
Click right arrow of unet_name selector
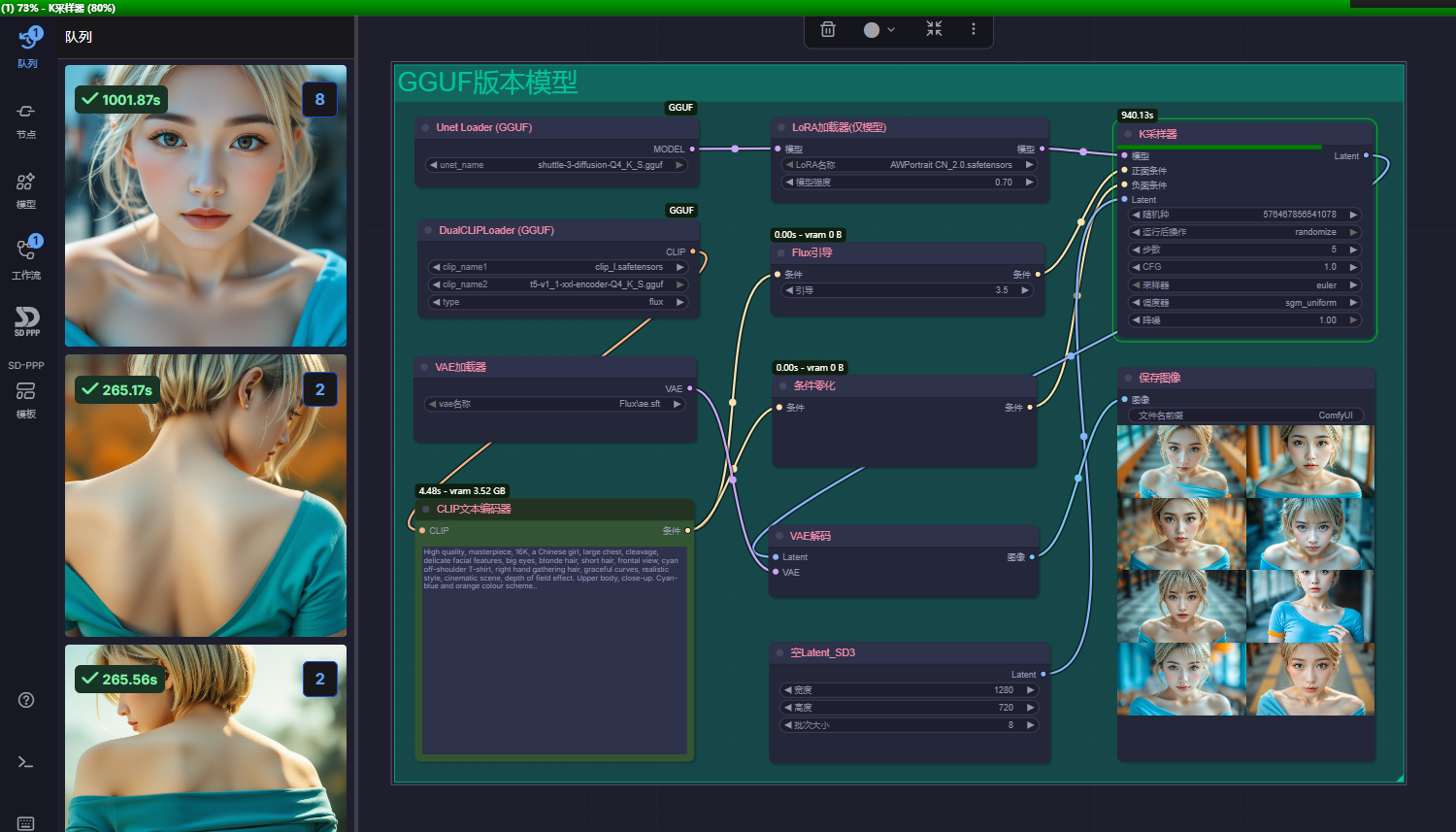coord(679,165)
